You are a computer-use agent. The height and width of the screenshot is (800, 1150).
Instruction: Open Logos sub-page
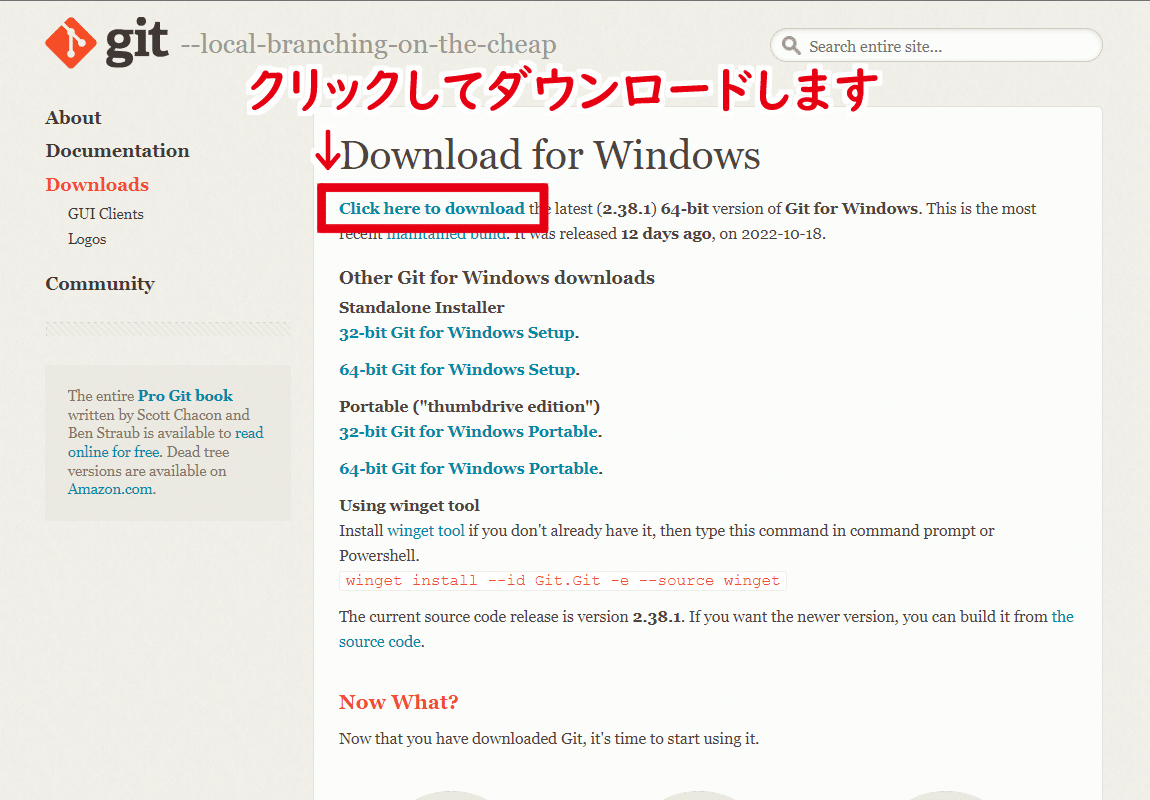click(x=87, y=239)
